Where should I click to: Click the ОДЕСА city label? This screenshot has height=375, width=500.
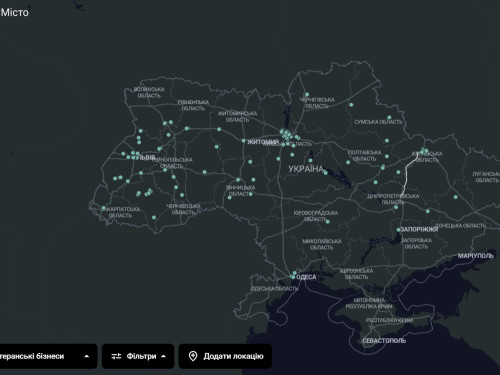click(x=306, y=277)
